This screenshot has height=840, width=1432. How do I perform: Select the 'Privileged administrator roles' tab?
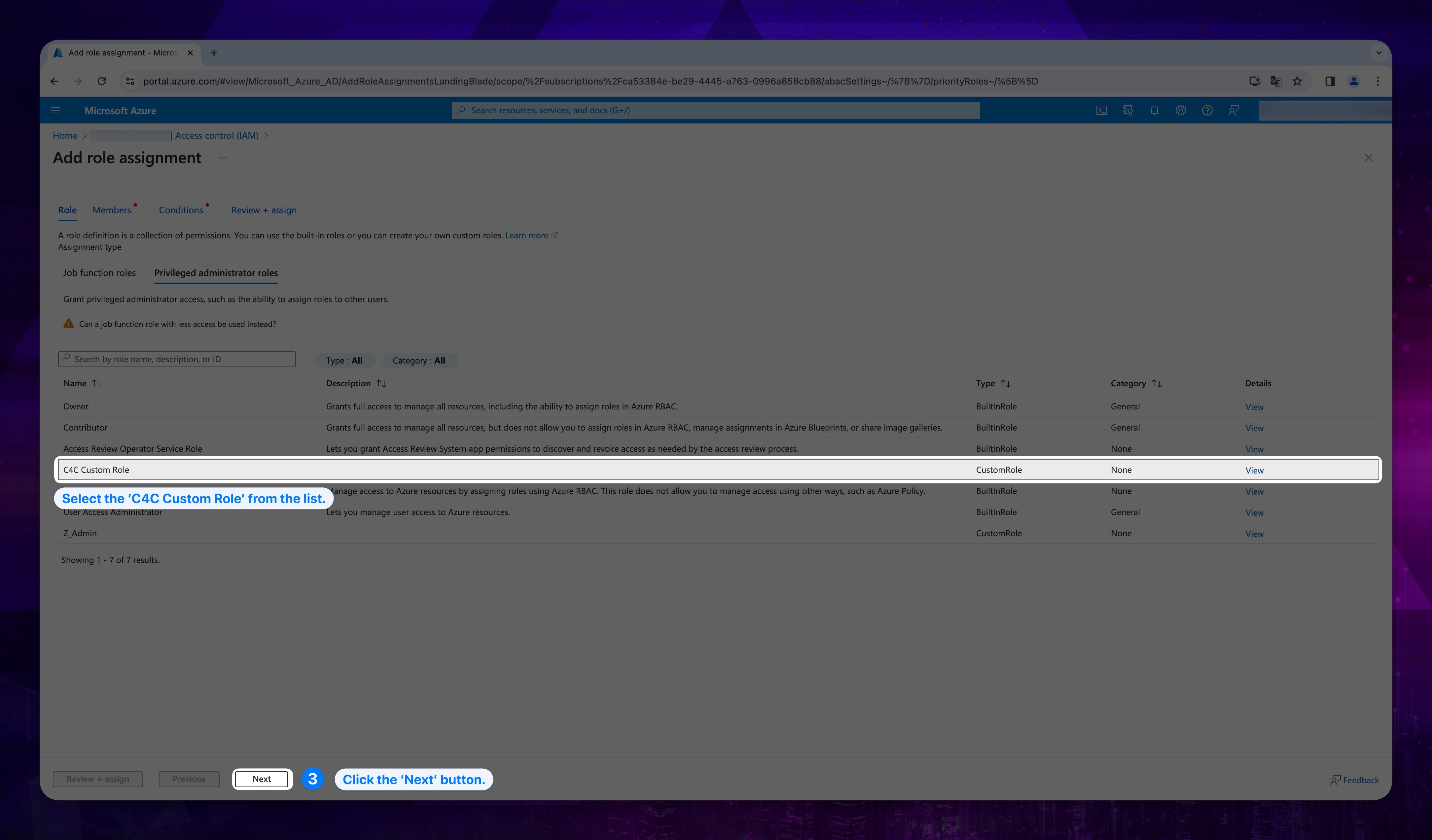216,272
